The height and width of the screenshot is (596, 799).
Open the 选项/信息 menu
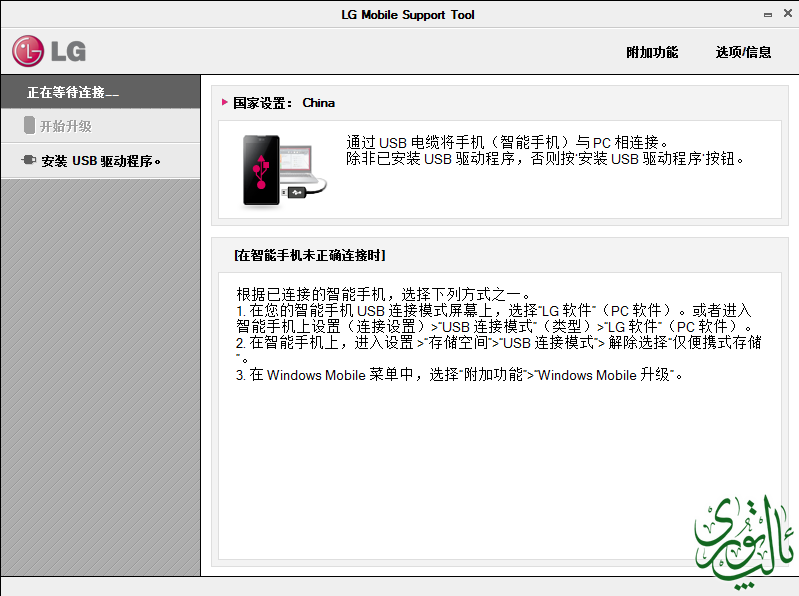[743, 52]
